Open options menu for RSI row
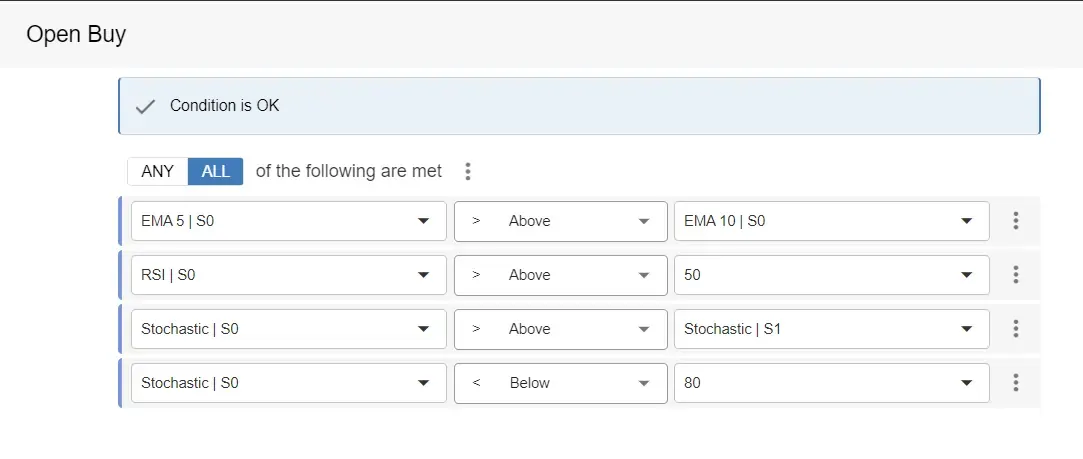The width and height of the screenshot is (1083, 459). click(x=1015, y=275)
